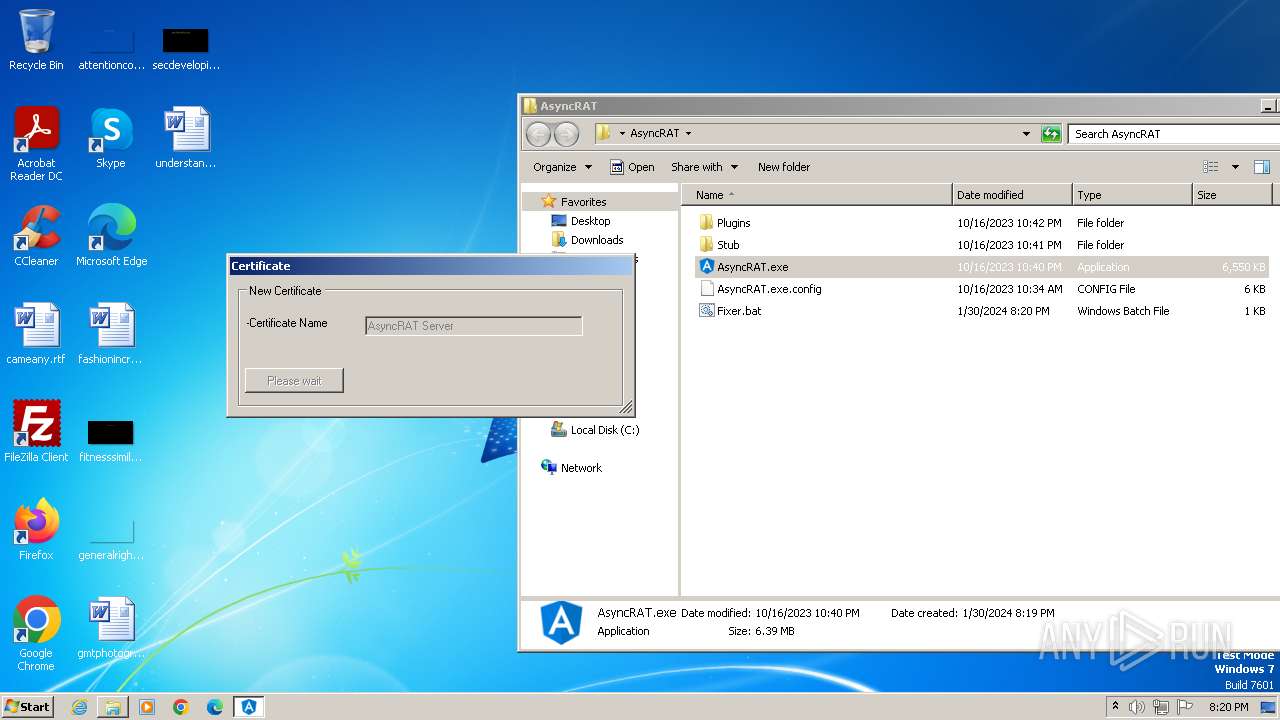Open Acrobat Reader DC desktop shortcut

point(36,144)
